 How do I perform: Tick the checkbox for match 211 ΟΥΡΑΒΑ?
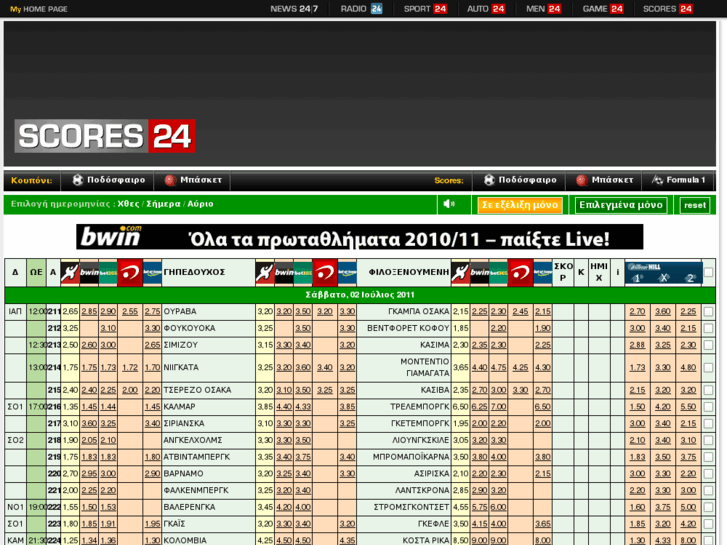(708, 312)
